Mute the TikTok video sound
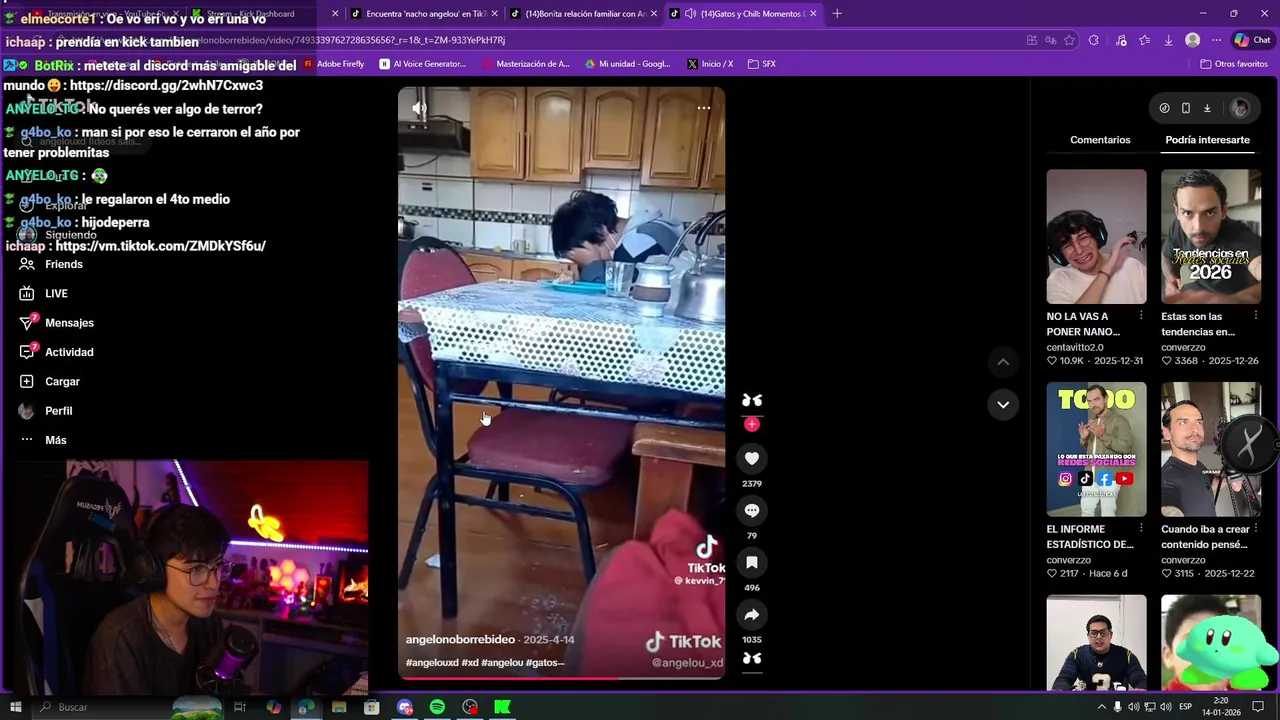This screenshot has height=720, width=1280. coord(419,108)
